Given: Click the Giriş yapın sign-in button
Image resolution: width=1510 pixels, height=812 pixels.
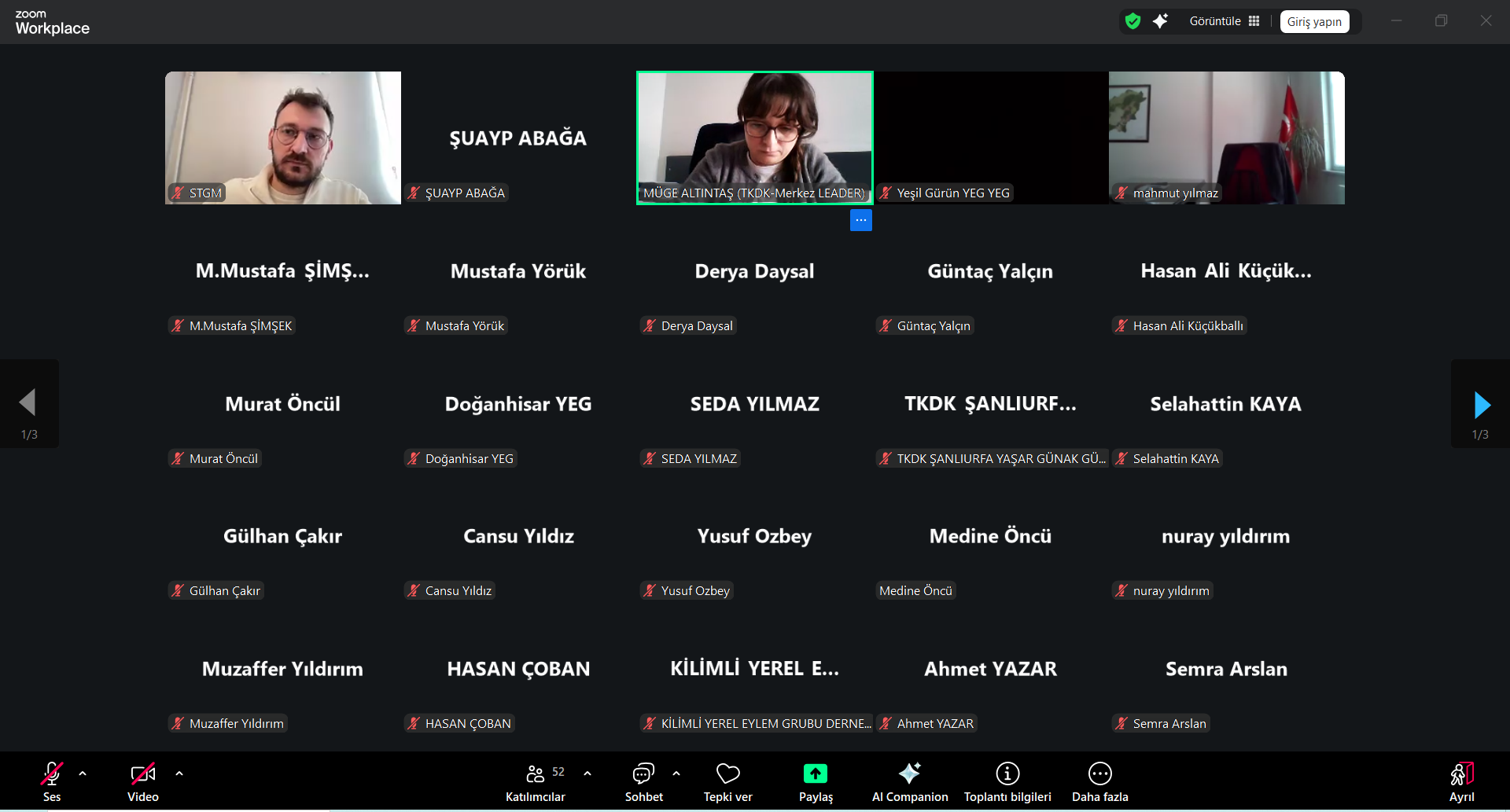Looking at the screenshot, I should pos(1314,22).
